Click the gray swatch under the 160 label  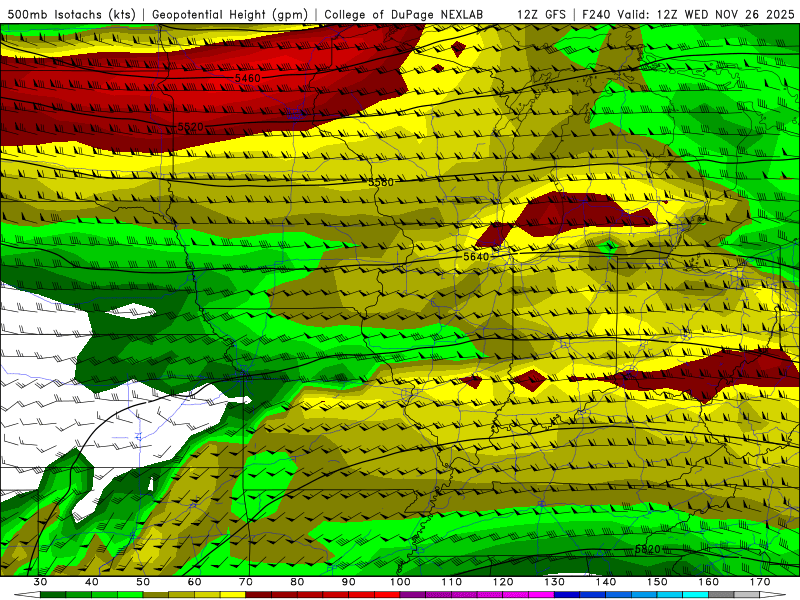(721, 595)
